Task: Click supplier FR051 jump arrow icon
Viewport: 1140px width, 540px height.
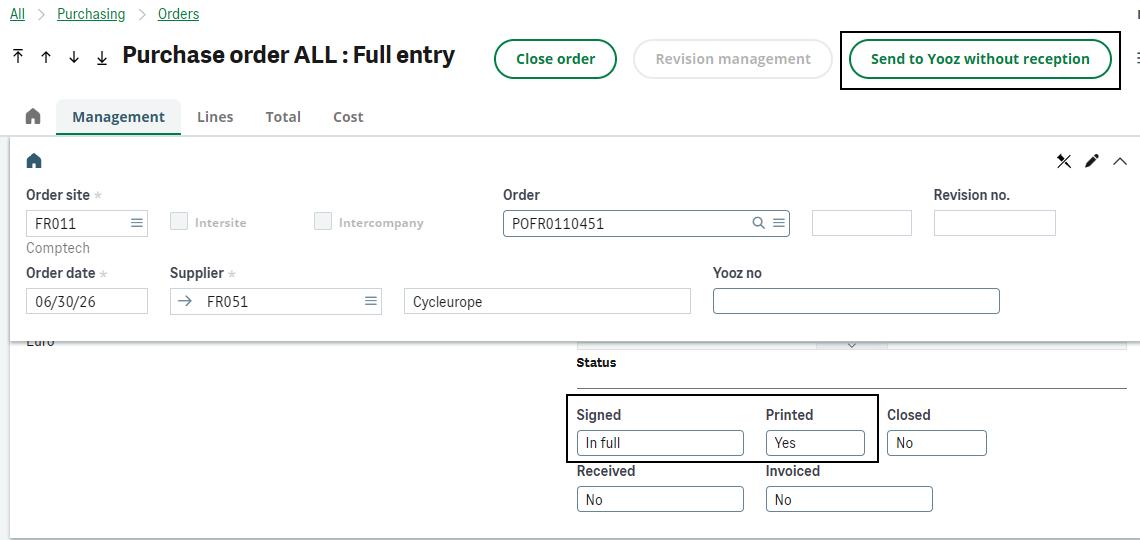Action: [x=185, y=301]
